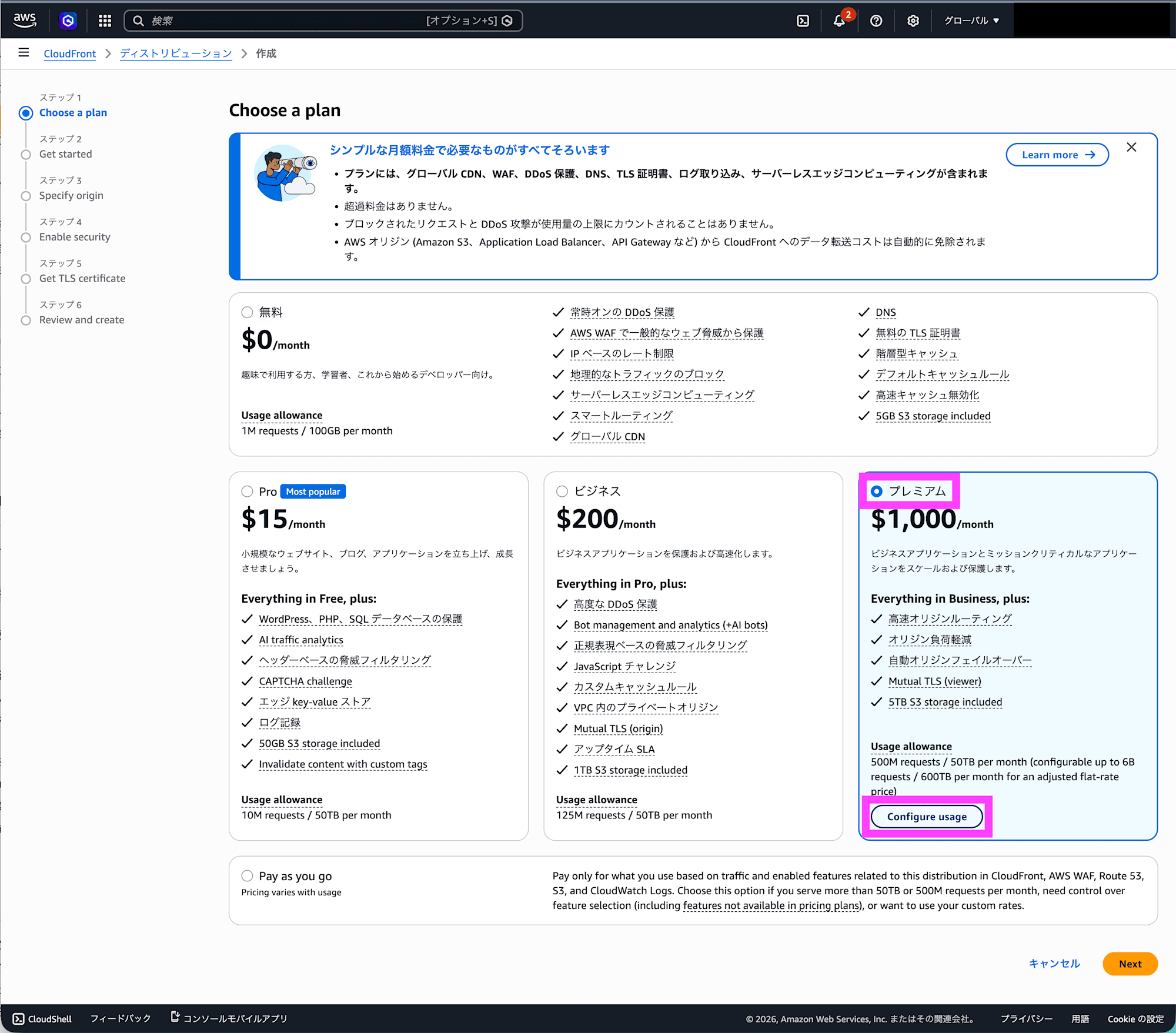Viewport: 1176px width, 1033px height.
Task: Select the ビジネス plan radio button
Action: tap(562, 492)
